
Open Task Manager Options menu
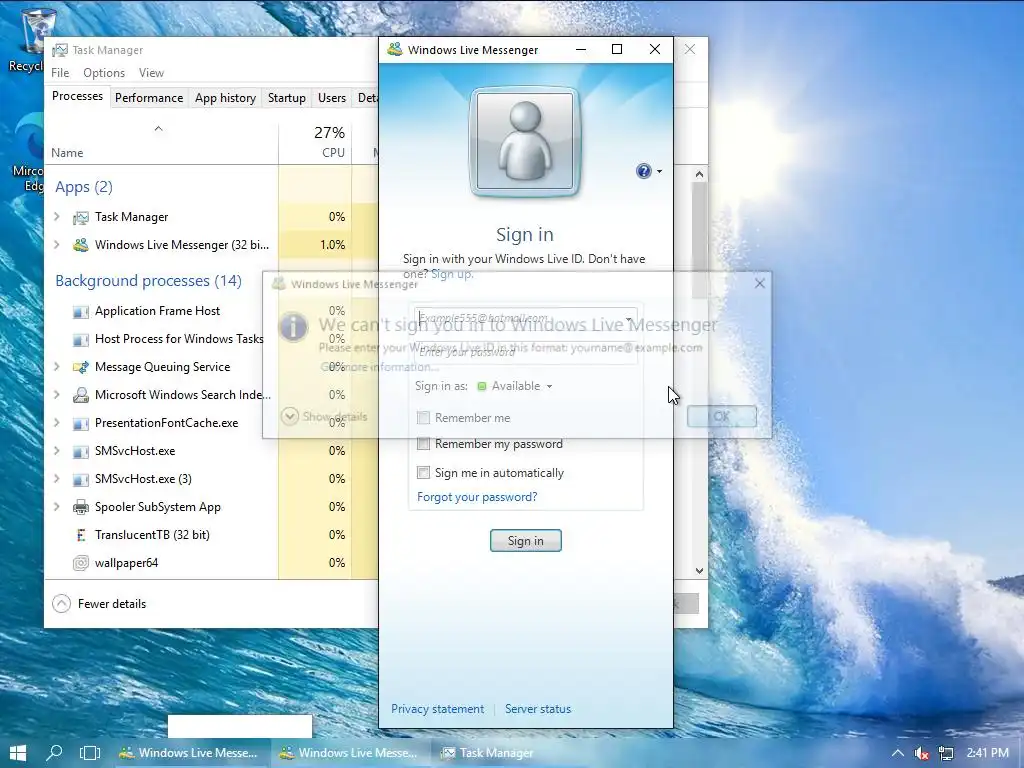pyautogui.click(x=104, y=72)
